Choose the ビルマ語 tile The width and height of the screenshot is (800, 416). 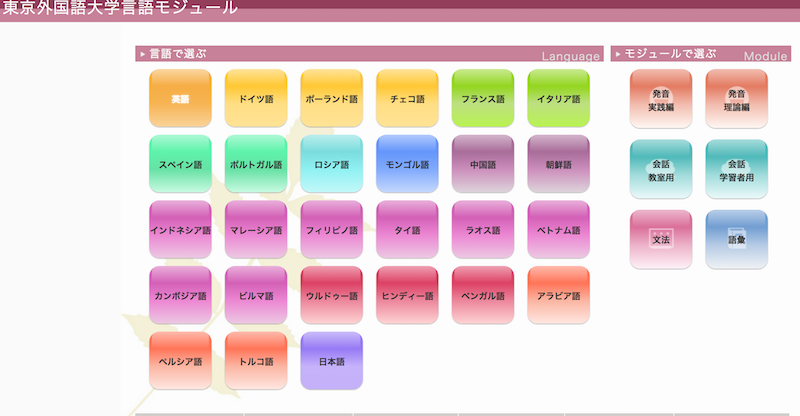coord(256,295)
